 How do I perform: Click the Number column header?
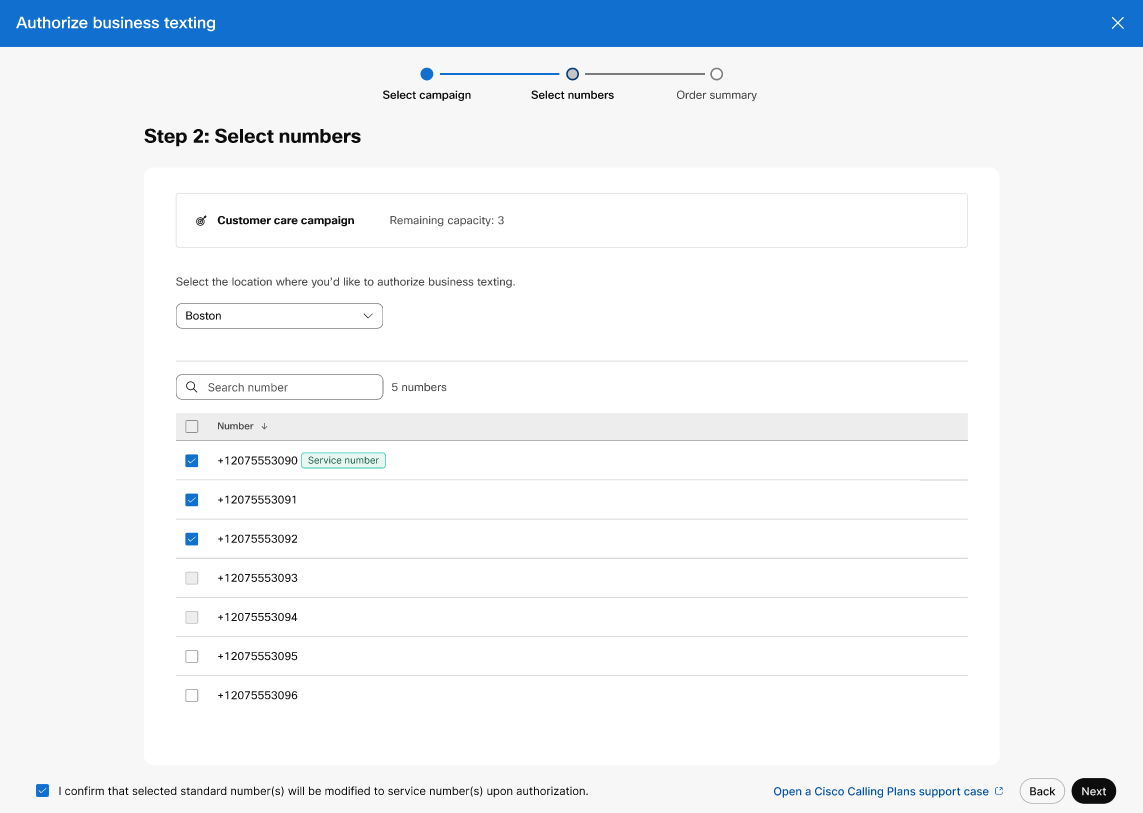click(x=235, y=426)
